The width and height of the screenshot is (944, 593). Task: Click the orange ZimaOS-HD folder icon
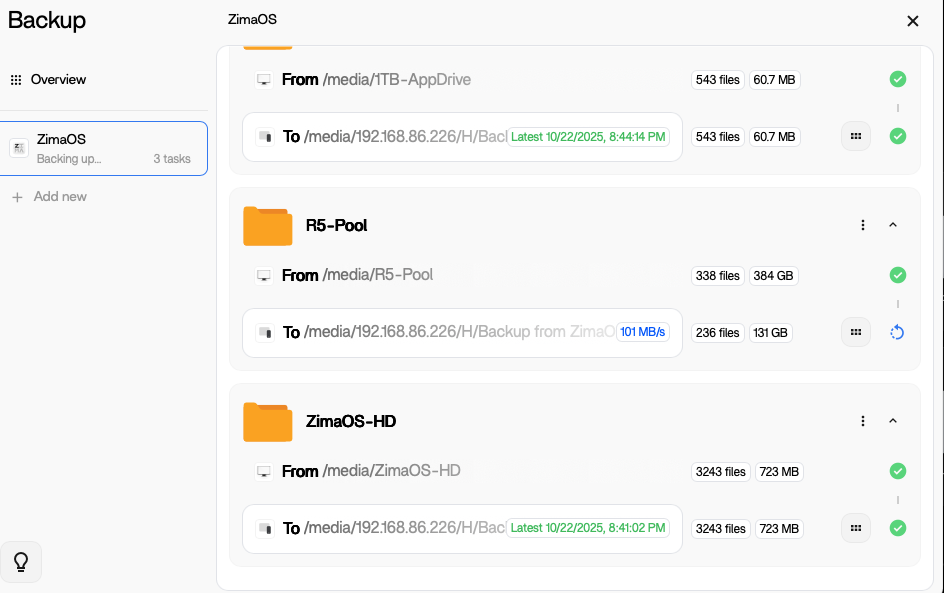click(x=267, y=422)
